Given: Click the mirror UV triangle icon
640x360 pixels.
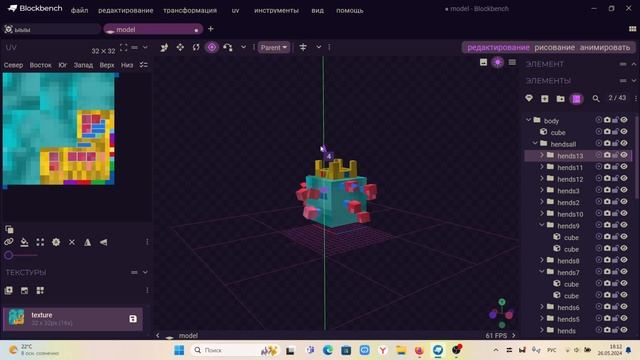Looking at the screenshot, I should (87, 242).
